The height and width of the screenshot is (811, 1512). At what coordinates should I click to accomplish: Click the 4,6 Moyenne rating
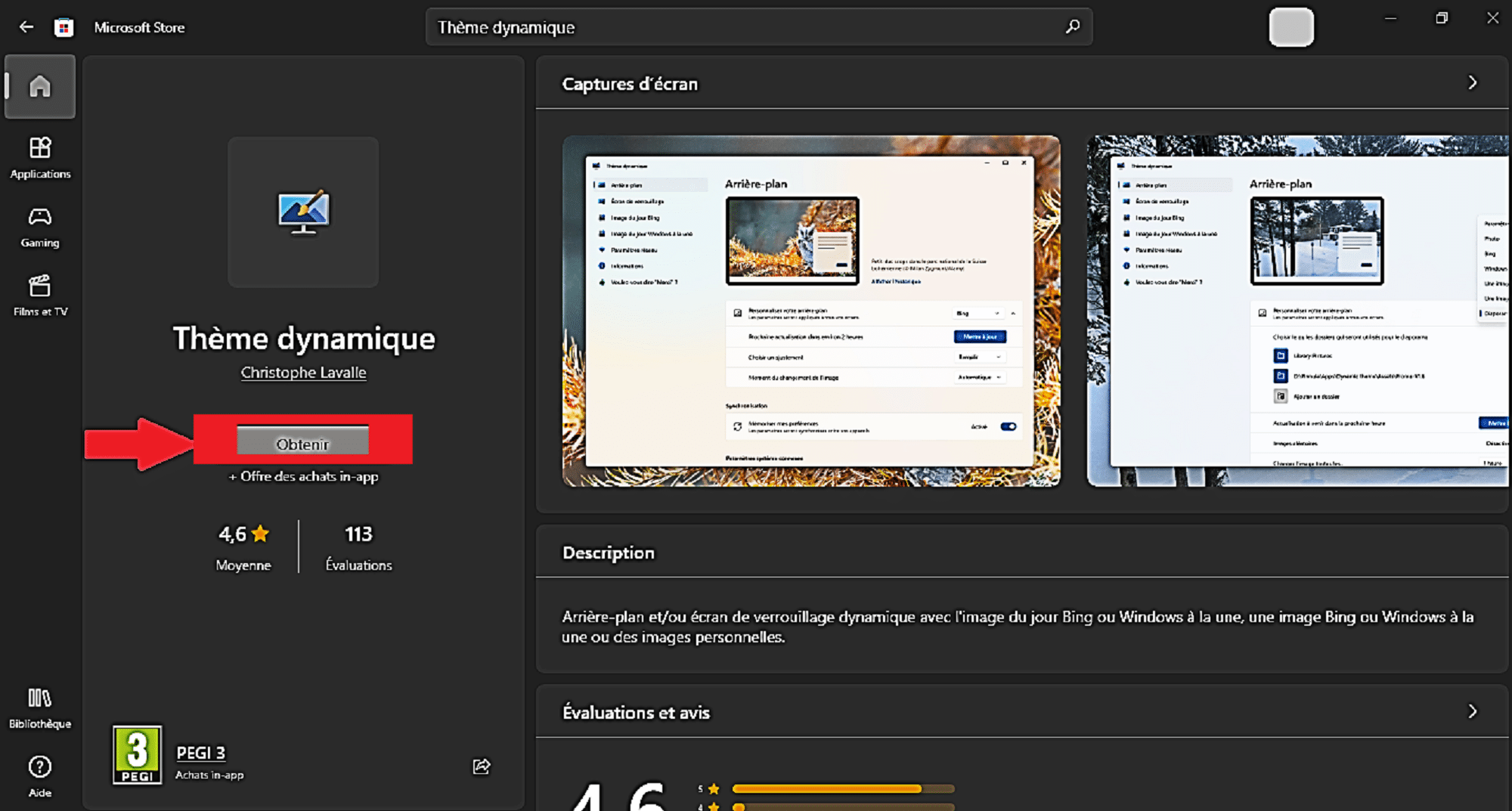pyautogui.click(x=243, y=547)
